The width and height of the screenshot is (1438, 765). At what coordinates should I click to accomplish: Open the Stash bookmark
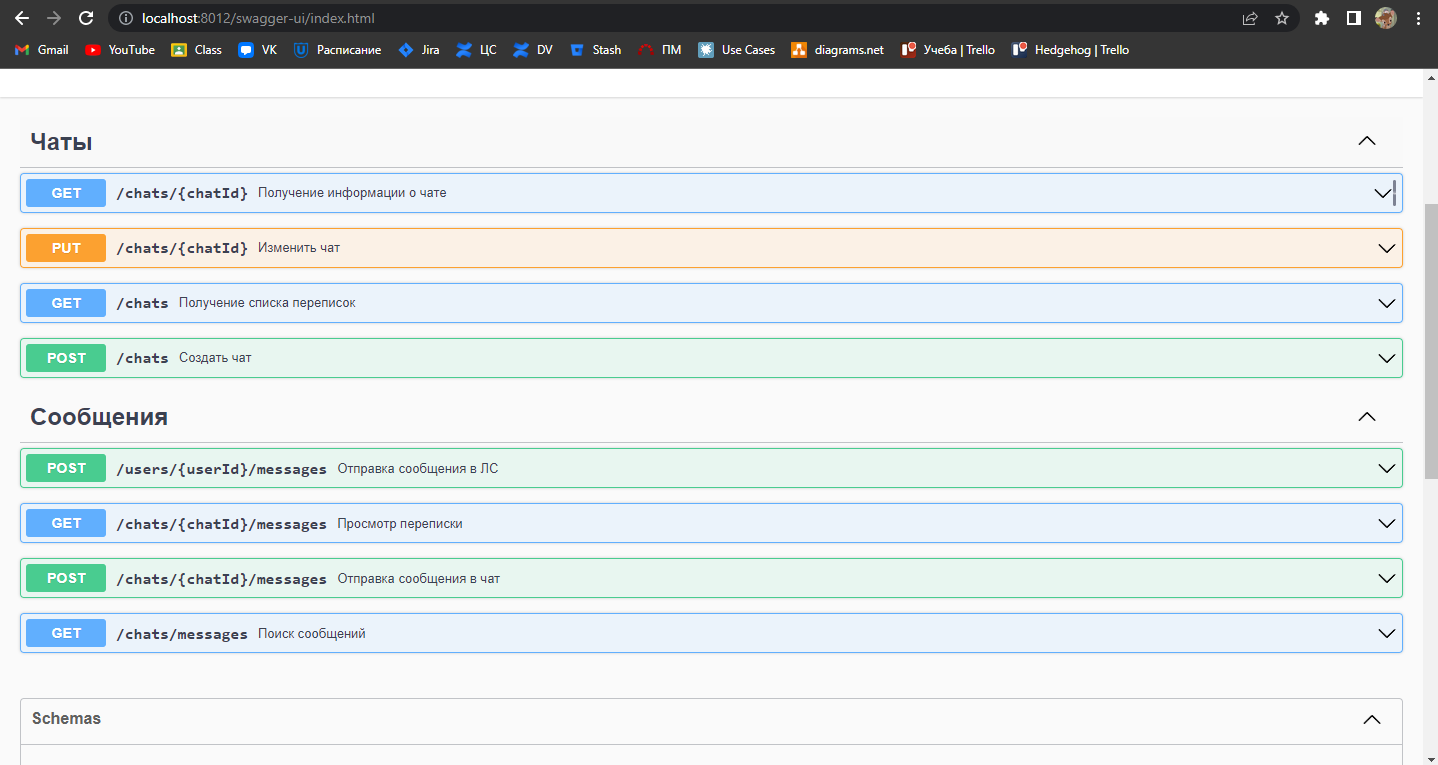pos(595,50)
